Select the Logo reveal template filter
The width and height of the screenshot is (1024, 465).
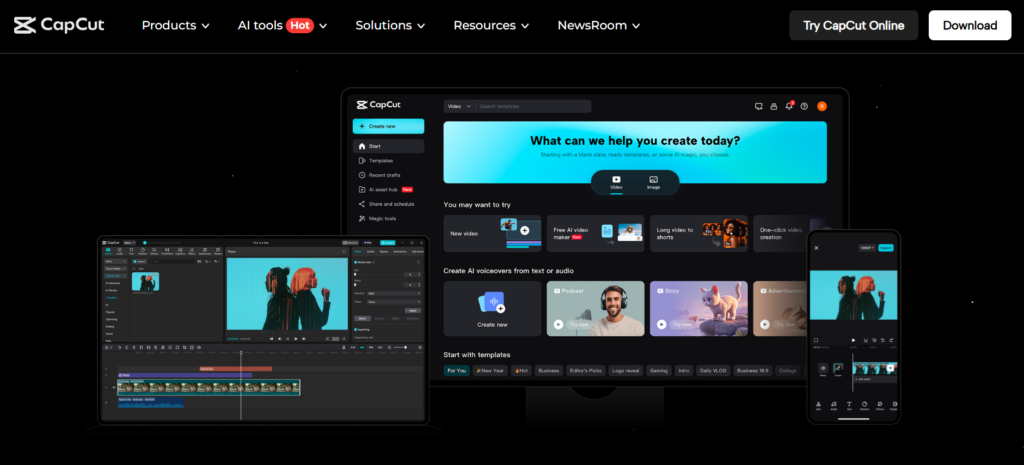(x=626, y=370)
